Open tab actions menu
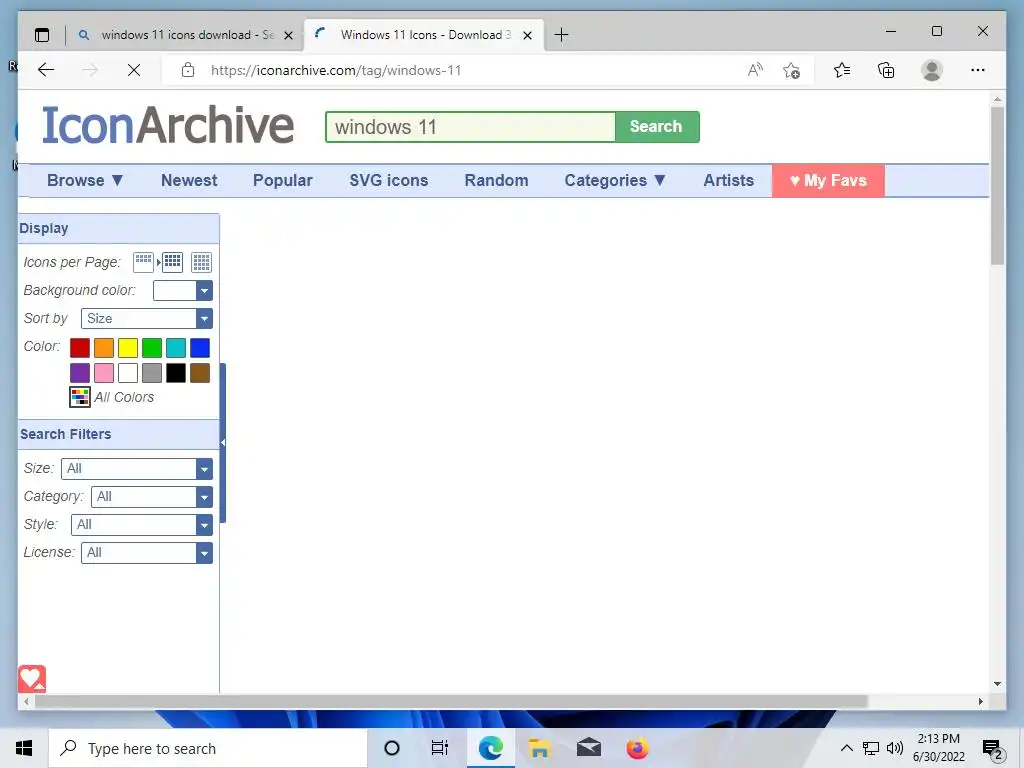1024x768 pixels. point(42,35)
